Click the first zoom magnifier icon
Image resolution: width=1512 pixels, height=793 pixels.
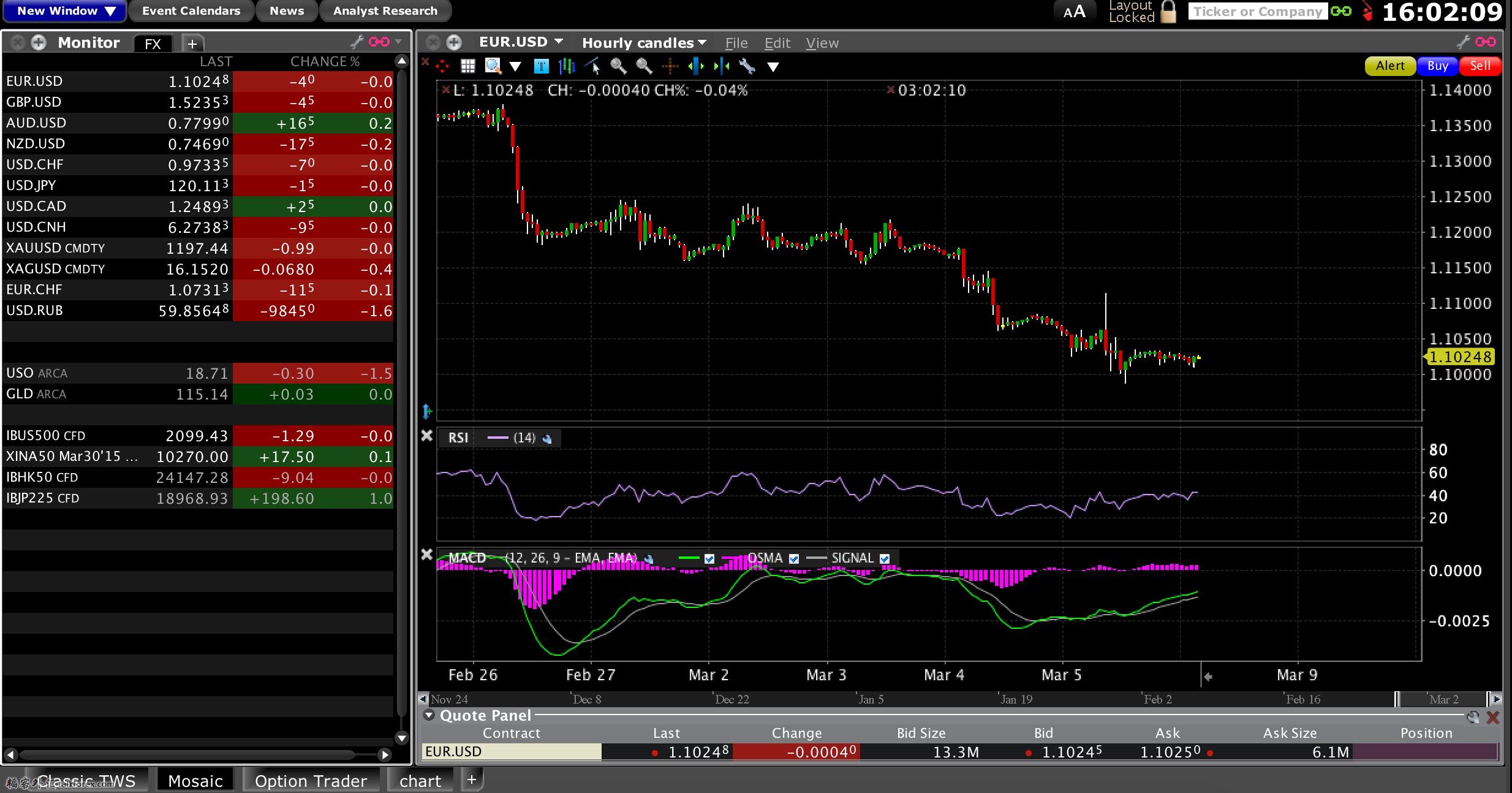pos(618,66)
